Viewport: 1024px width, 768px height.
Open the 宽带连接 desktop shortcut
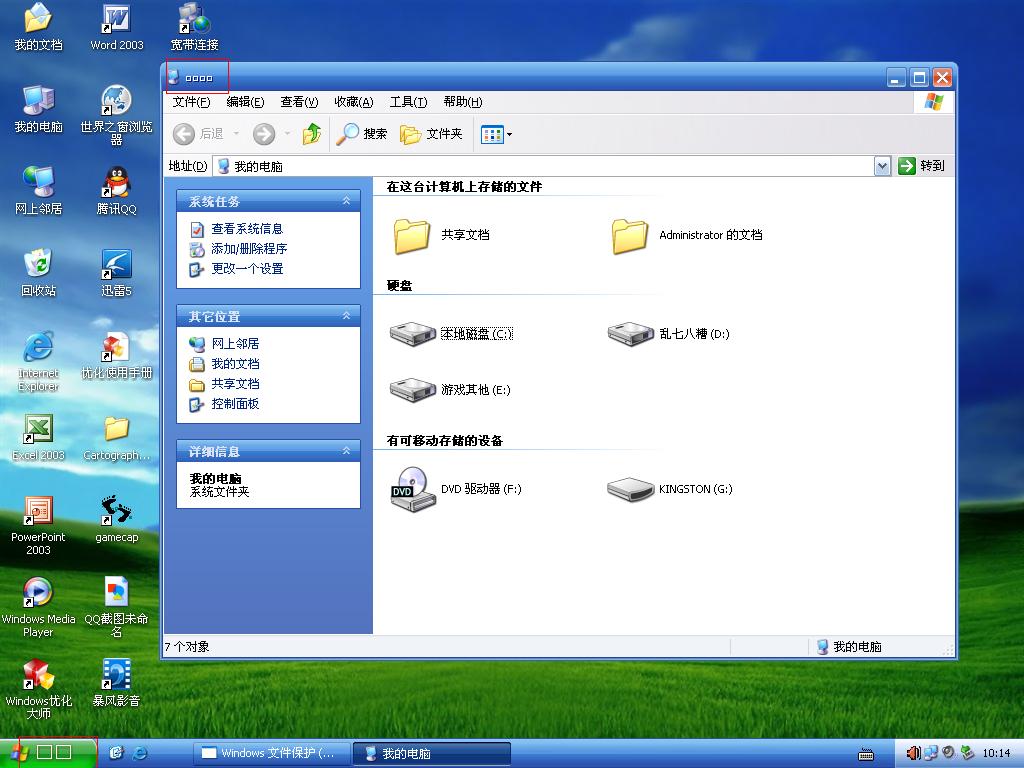click(x=194, y=27)
